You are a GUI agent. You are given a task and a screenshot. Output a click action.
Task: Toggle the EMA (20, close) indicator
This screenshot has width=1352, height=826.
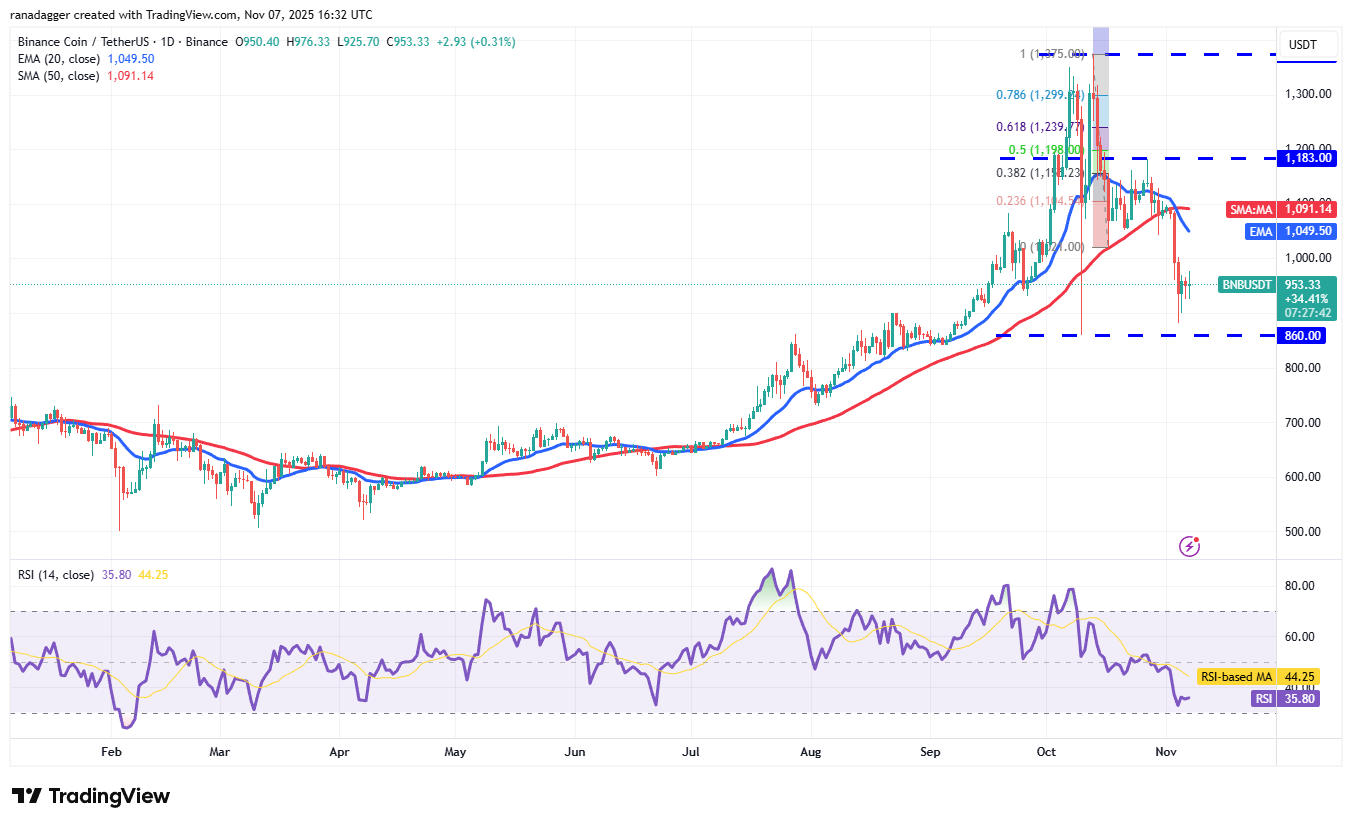(60, 58)
